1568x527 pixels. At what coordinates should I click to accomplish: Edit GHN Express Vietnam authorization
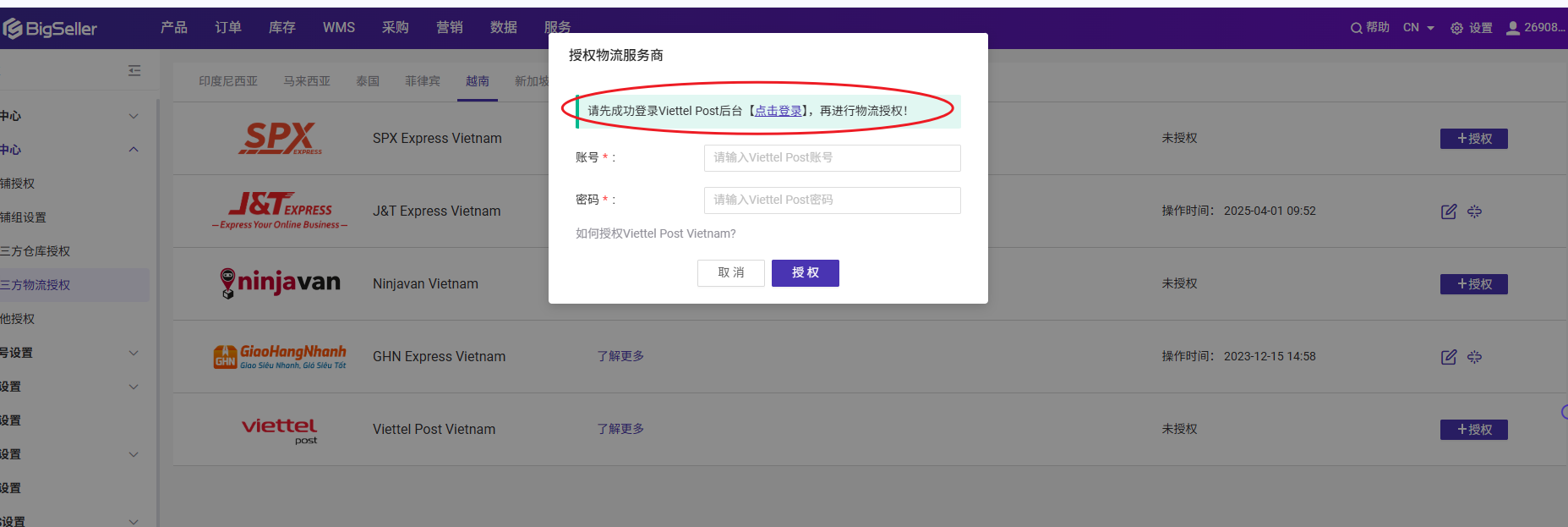pyautogui.click(x=1449, y=357)
